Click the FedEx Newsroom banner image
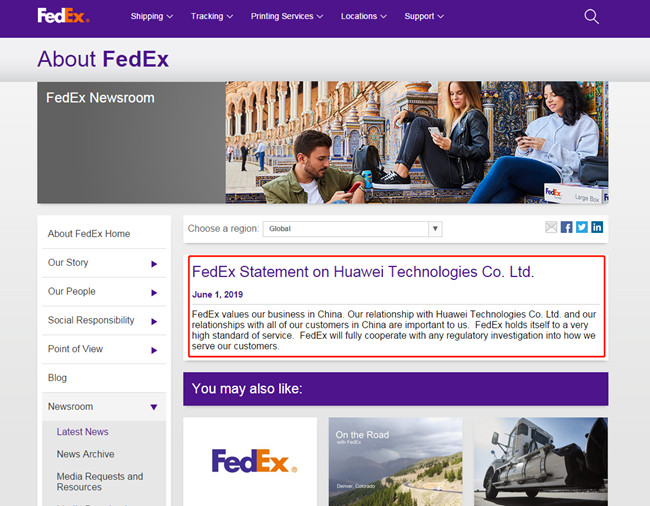The width and height of the screenshot is (650, 506). pyautogui.click(x=417, y=142)
